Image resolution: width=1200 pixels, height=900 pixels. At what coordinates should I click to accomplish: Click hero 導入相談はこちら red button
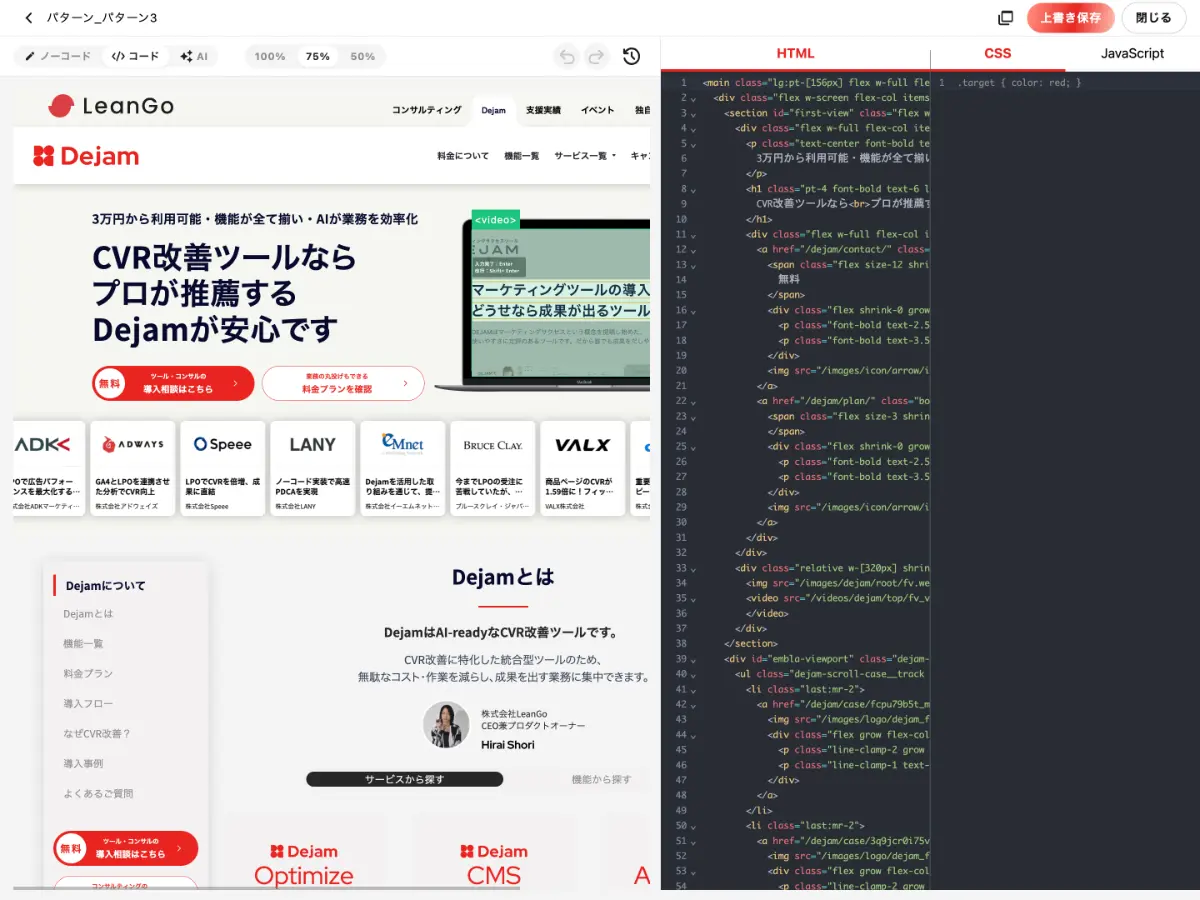(173, 383)
